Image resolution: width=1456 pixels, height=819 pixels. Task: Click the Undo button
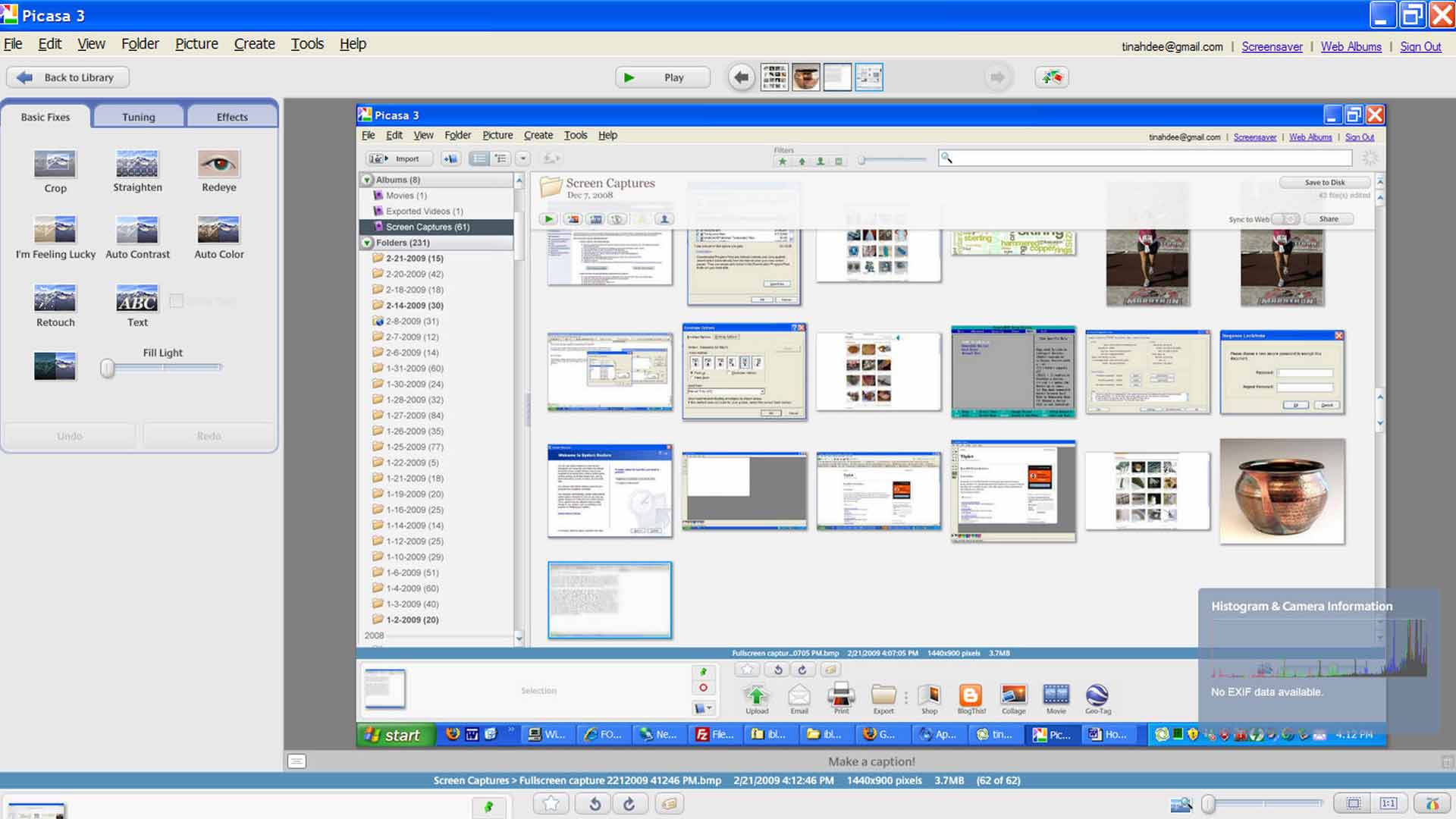point(70,436)
